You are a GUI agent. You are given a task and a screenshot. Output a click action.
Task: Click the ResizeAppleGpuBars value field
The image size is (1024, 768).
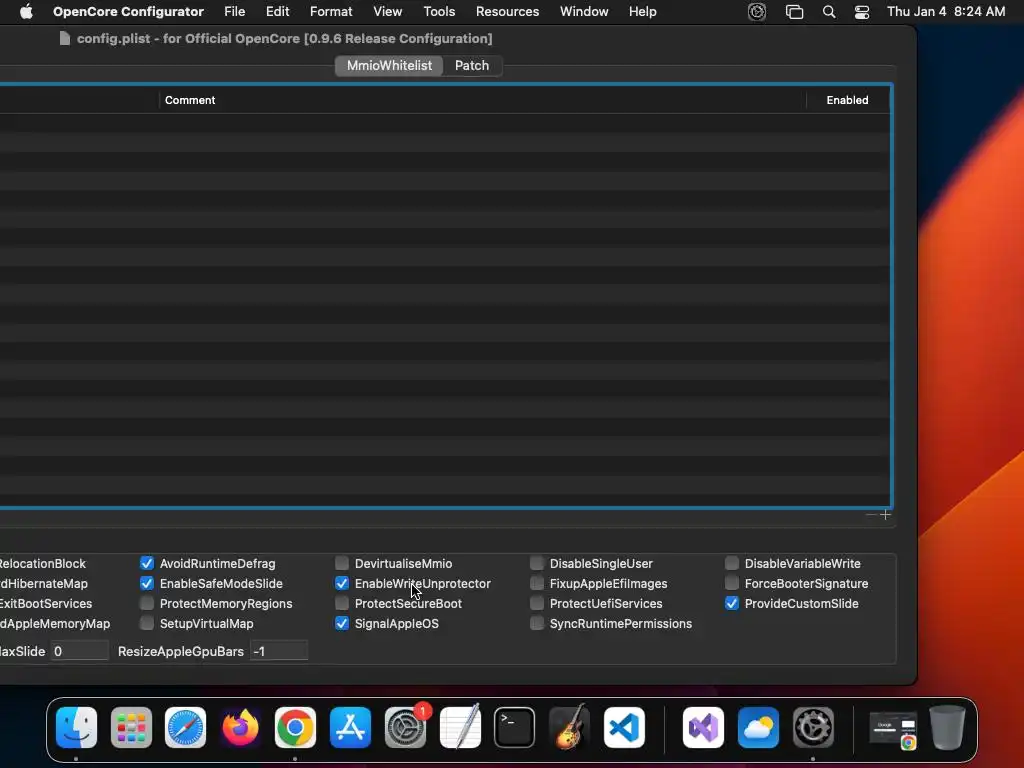click(x=279, y=651)
